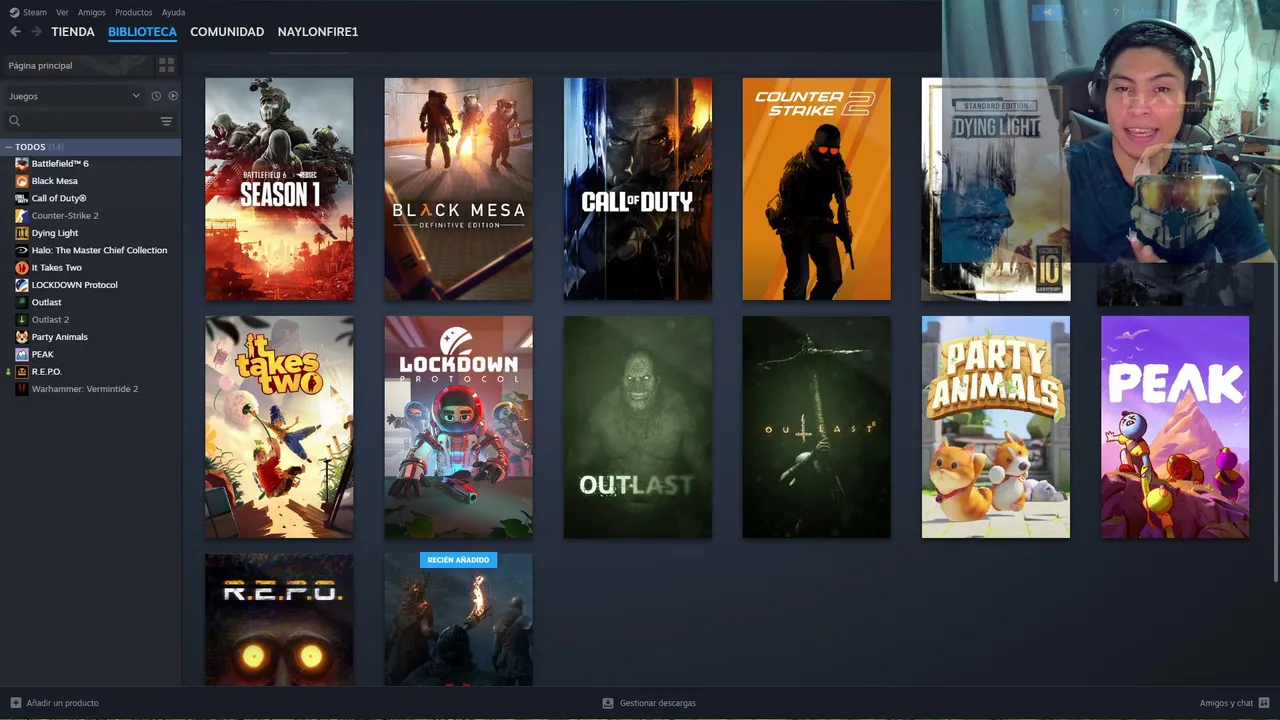
Task: Click the ready-to-play filter icon
Action: [x=173, y=96]
